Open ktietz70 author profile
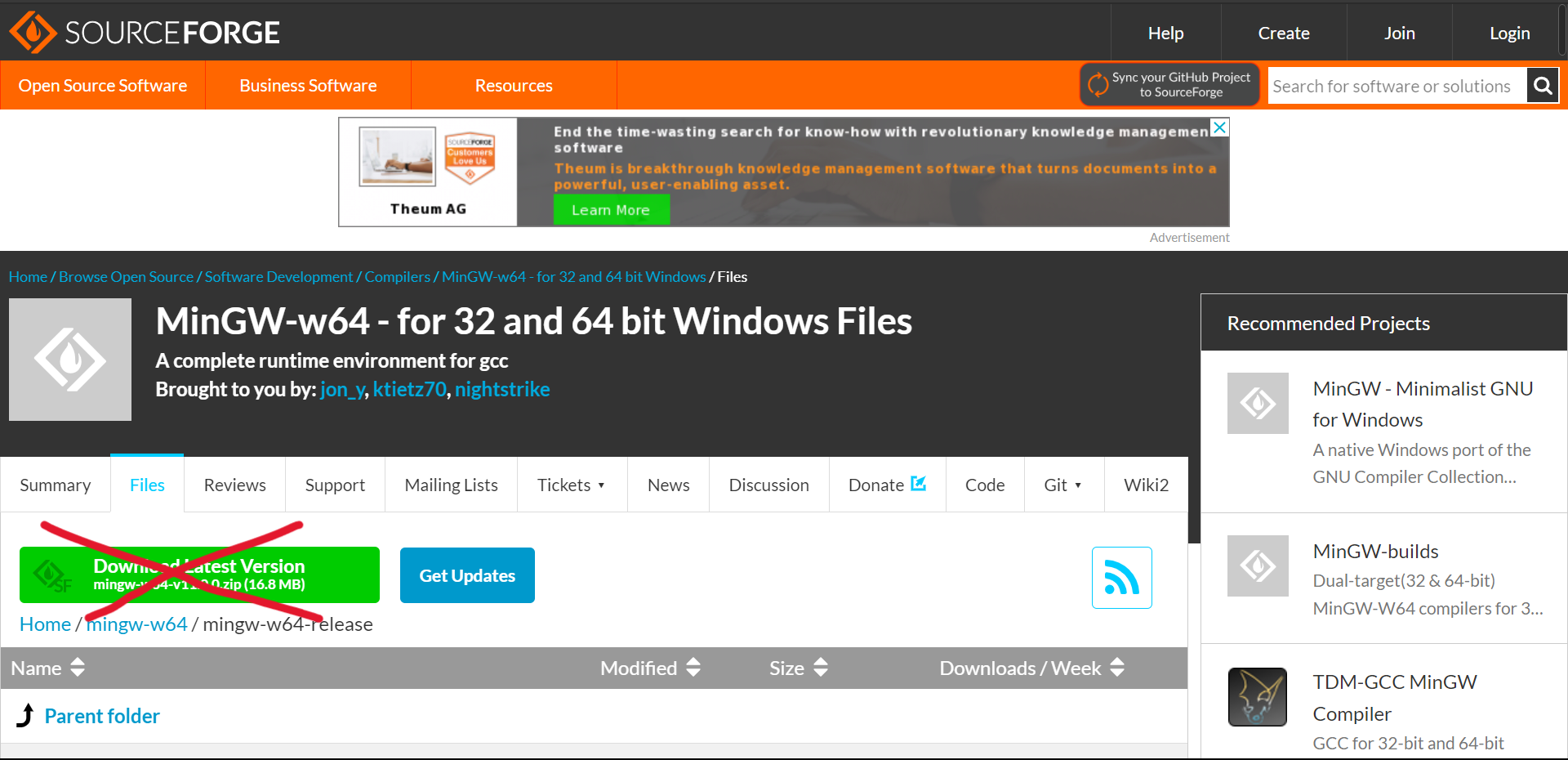 [409, 389]
